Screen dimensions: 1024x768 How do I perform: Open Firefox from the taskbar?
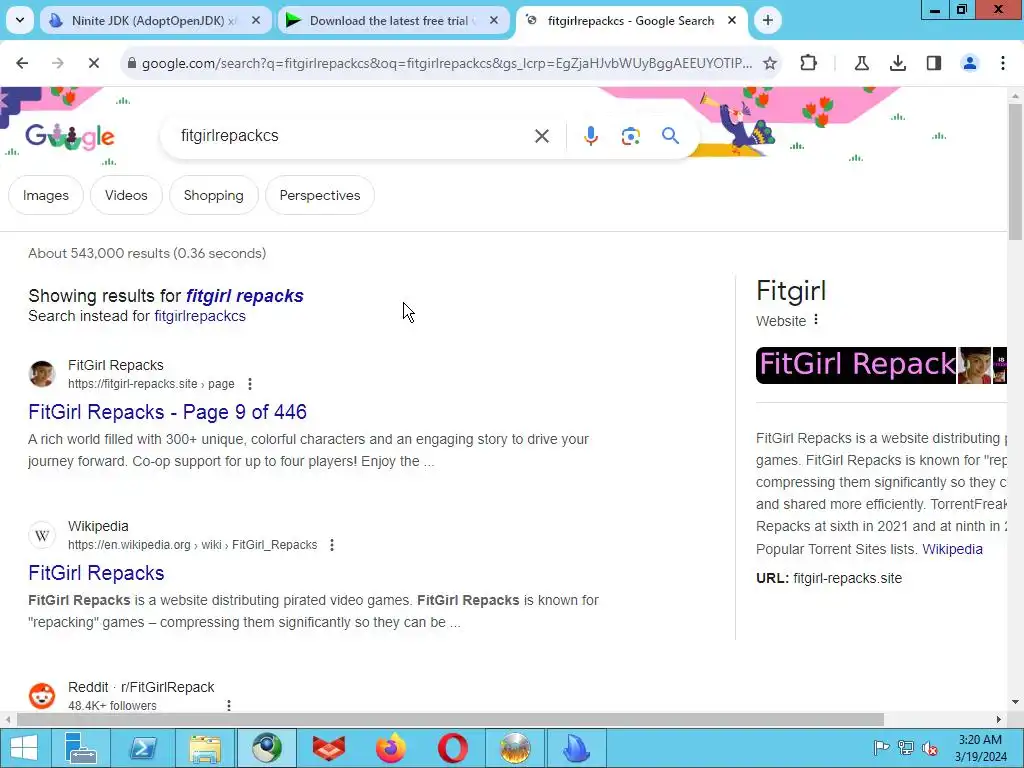pos(391,748)
